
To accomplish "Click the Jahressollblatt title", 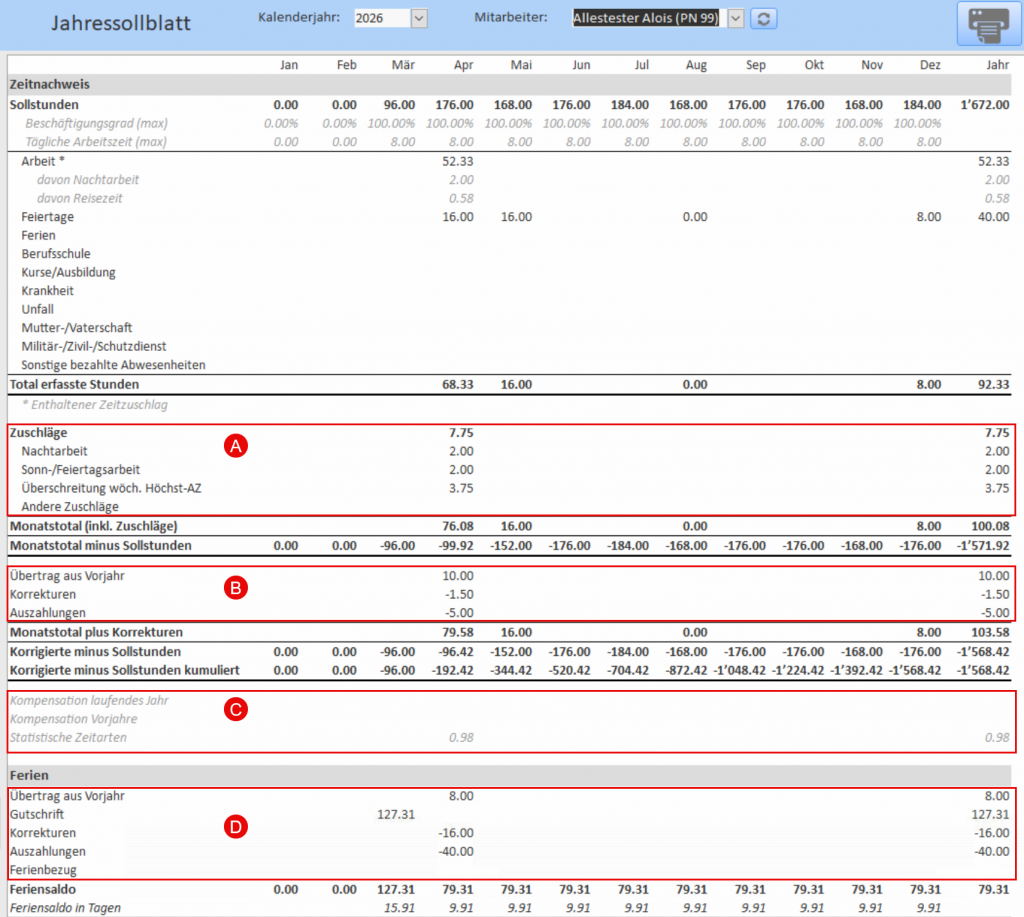I will click(121, 22).
